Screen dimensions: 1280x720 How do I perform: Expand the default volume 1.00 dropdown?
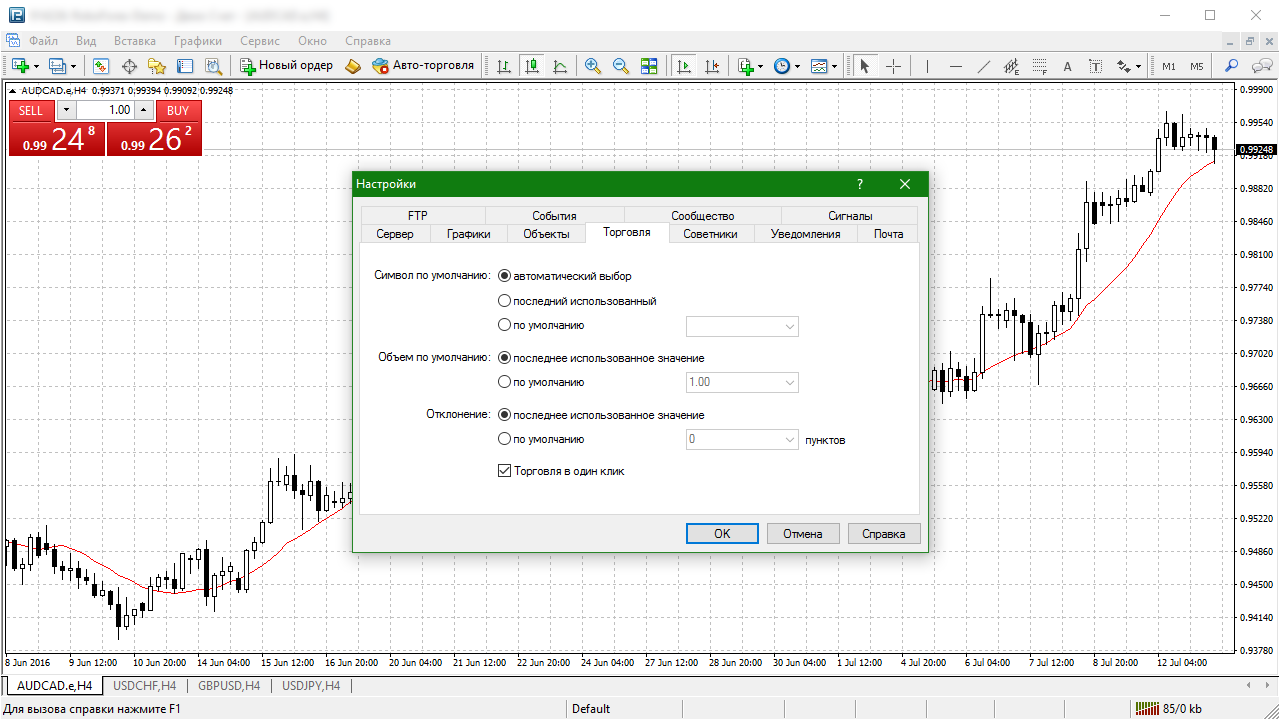pos(790,382)
